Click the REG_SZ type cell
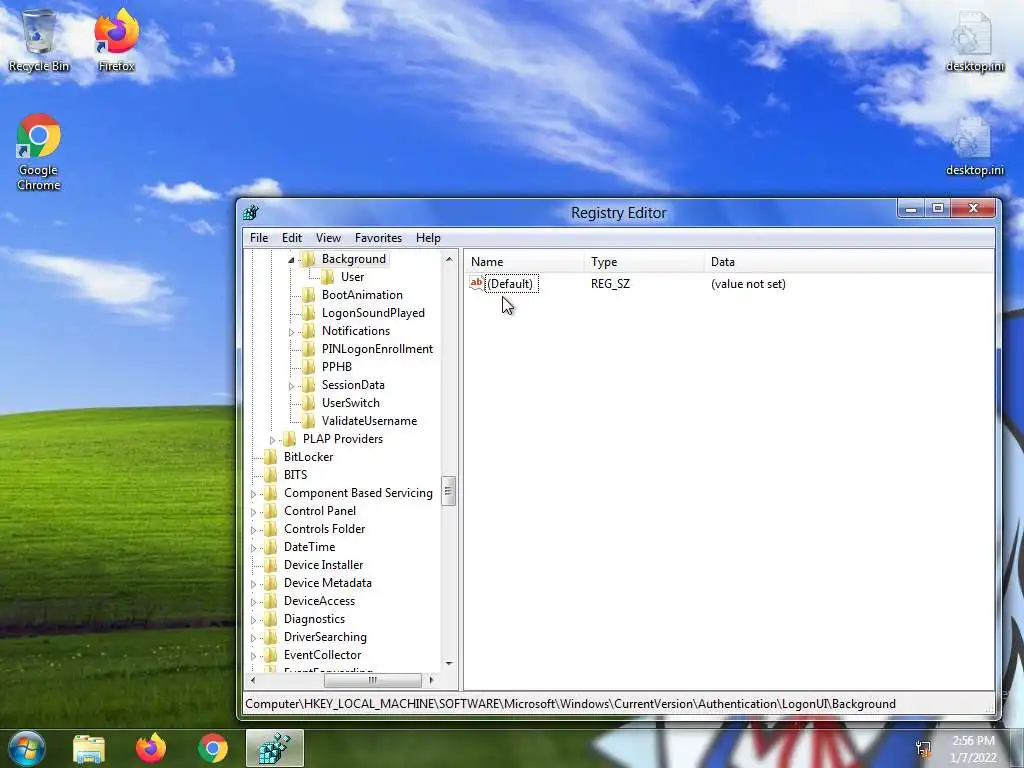Image resolution: width=1024 pixels, height=768 pixels. click(x=611, y=284)
